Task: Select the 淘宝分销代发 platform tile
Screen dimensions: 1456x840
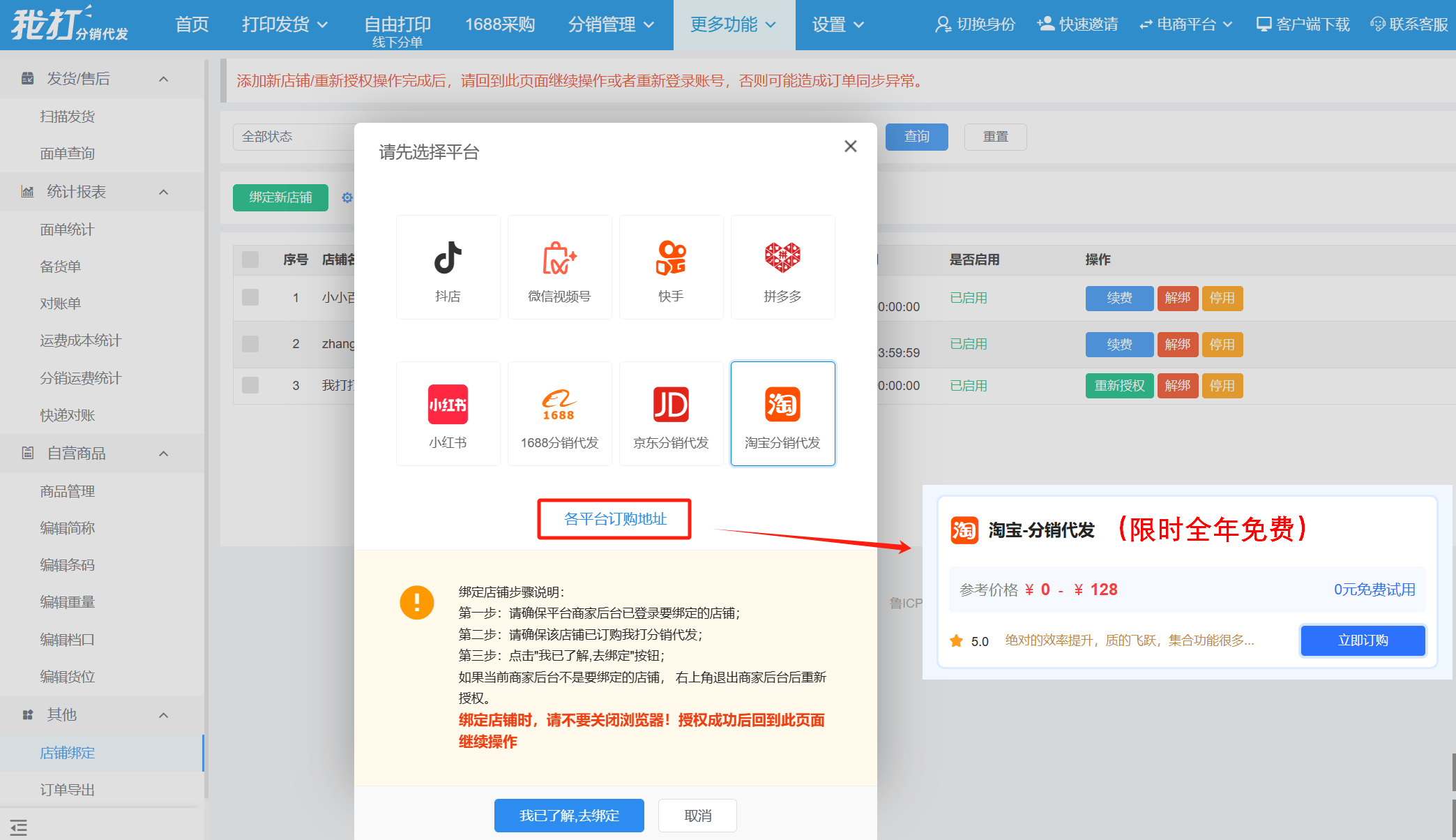Action: pyautogui.click(x=782, y=414)
